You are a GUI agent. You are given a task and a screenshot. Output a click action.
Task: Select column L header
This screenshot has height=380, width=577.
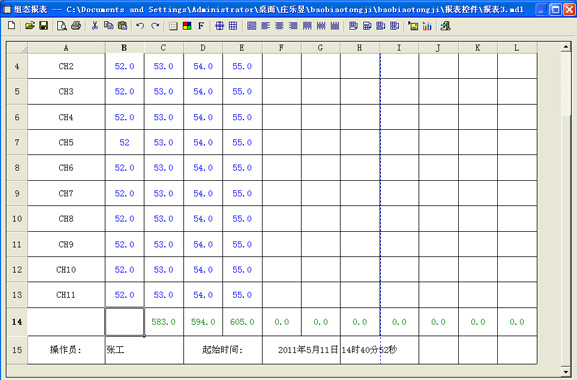coord(517,48)
